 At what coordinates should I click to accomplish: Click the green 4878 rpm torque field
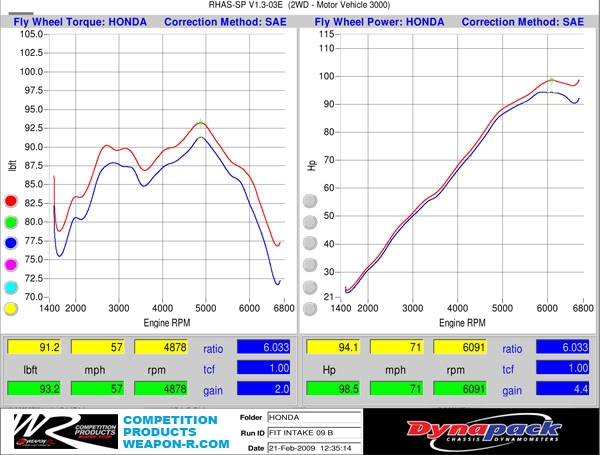tap(161, 389)
